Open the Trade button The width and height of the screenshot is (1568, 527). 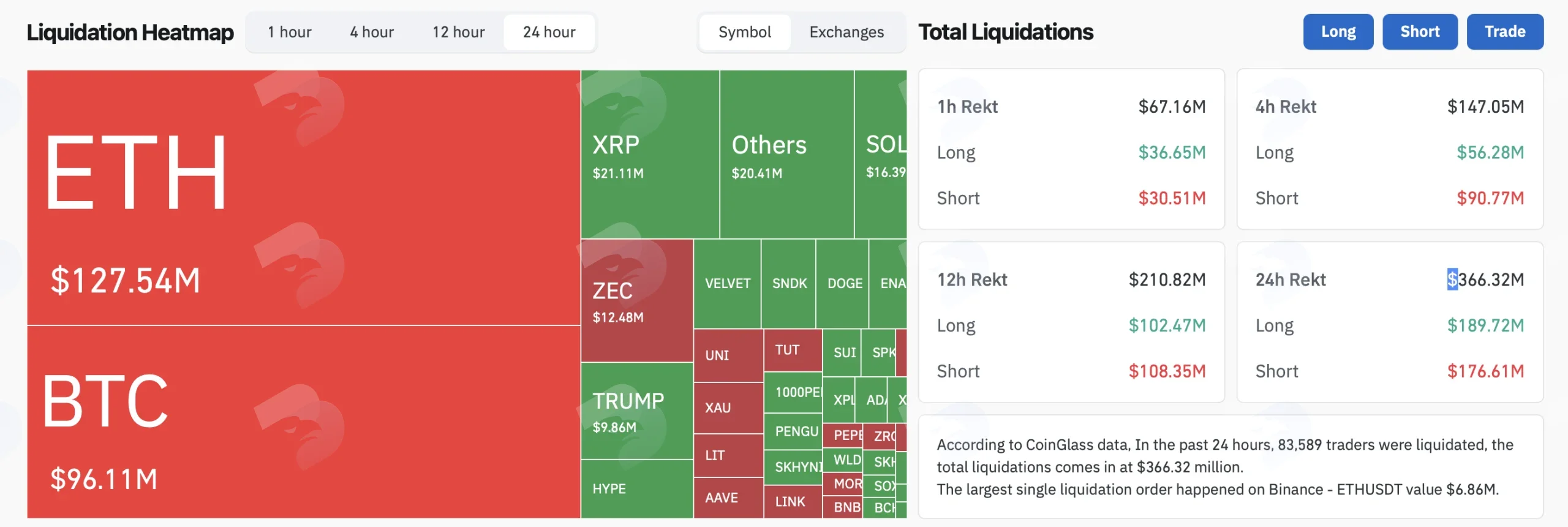(1505, 32)
